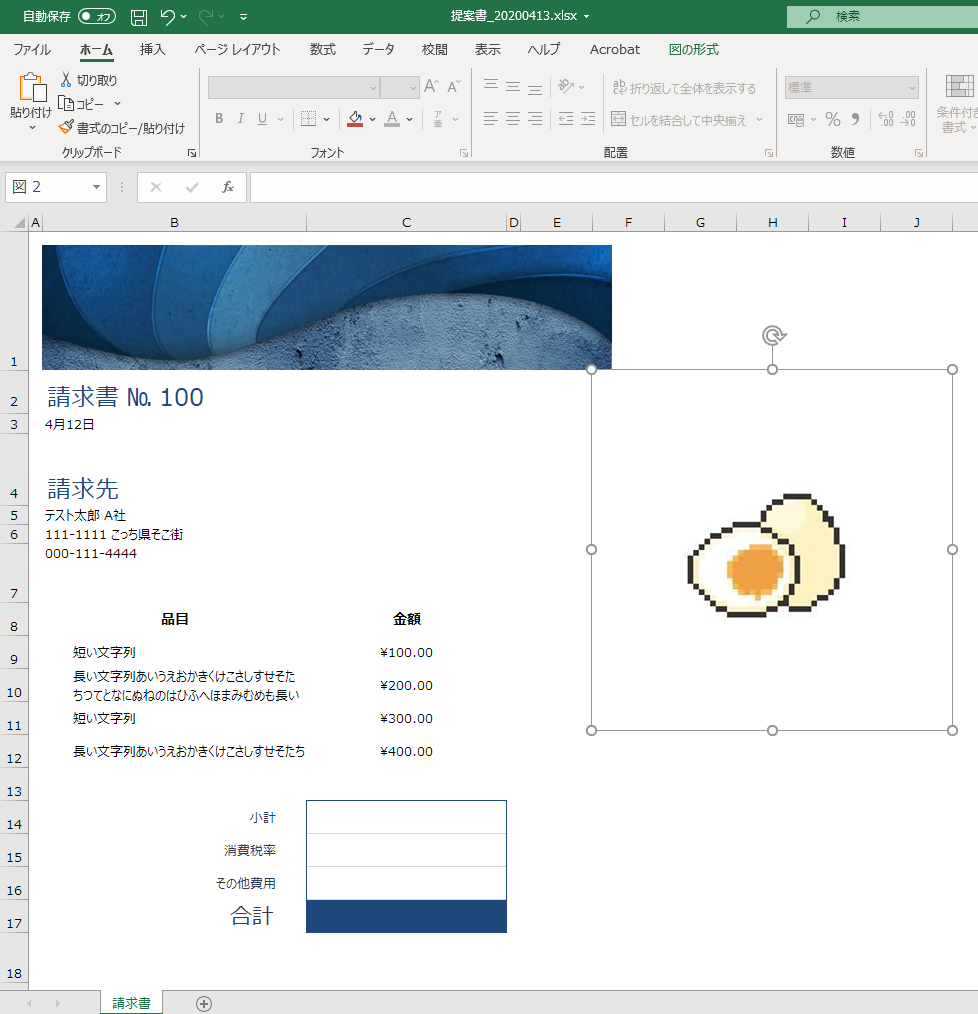Click the Redo arrow icon
The width and height of the screenshot is (978, 1014).
coord(206,17)
